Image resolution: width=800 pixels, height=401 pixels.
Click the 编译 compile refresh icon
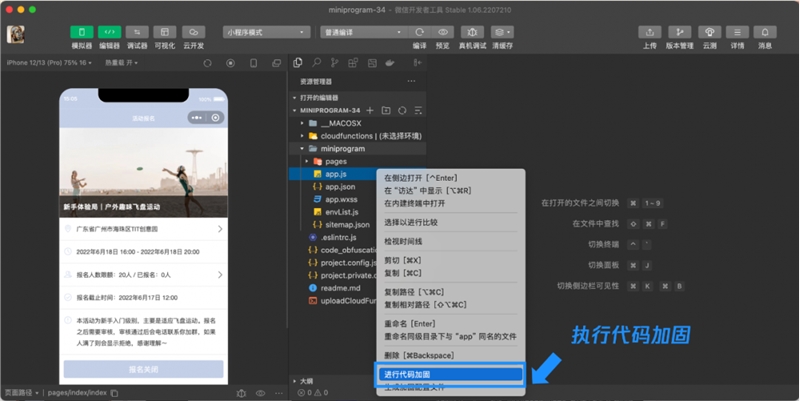click(x=419, y=32)
